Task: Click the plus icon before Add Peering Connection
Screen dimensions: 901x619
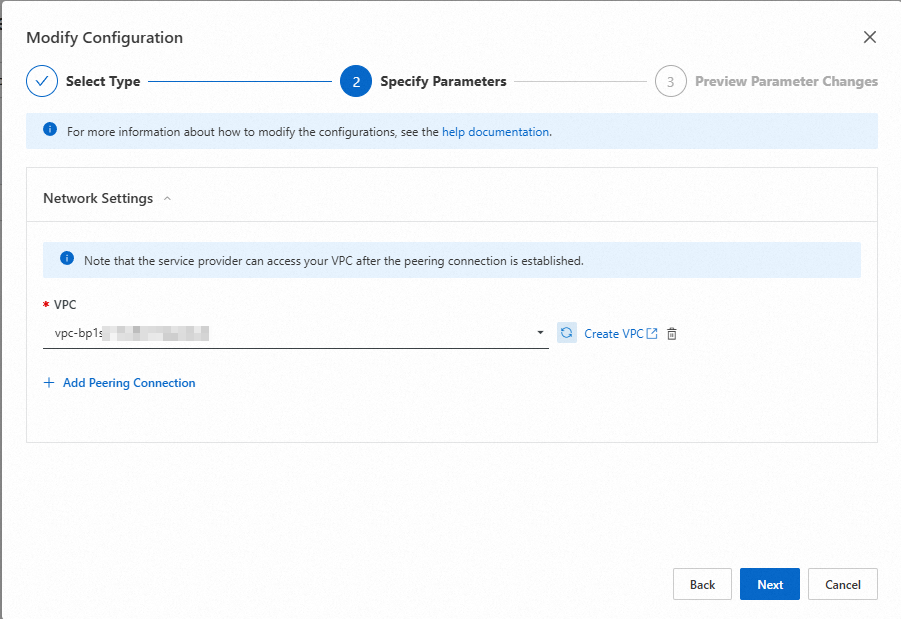Action: point(49,383)
